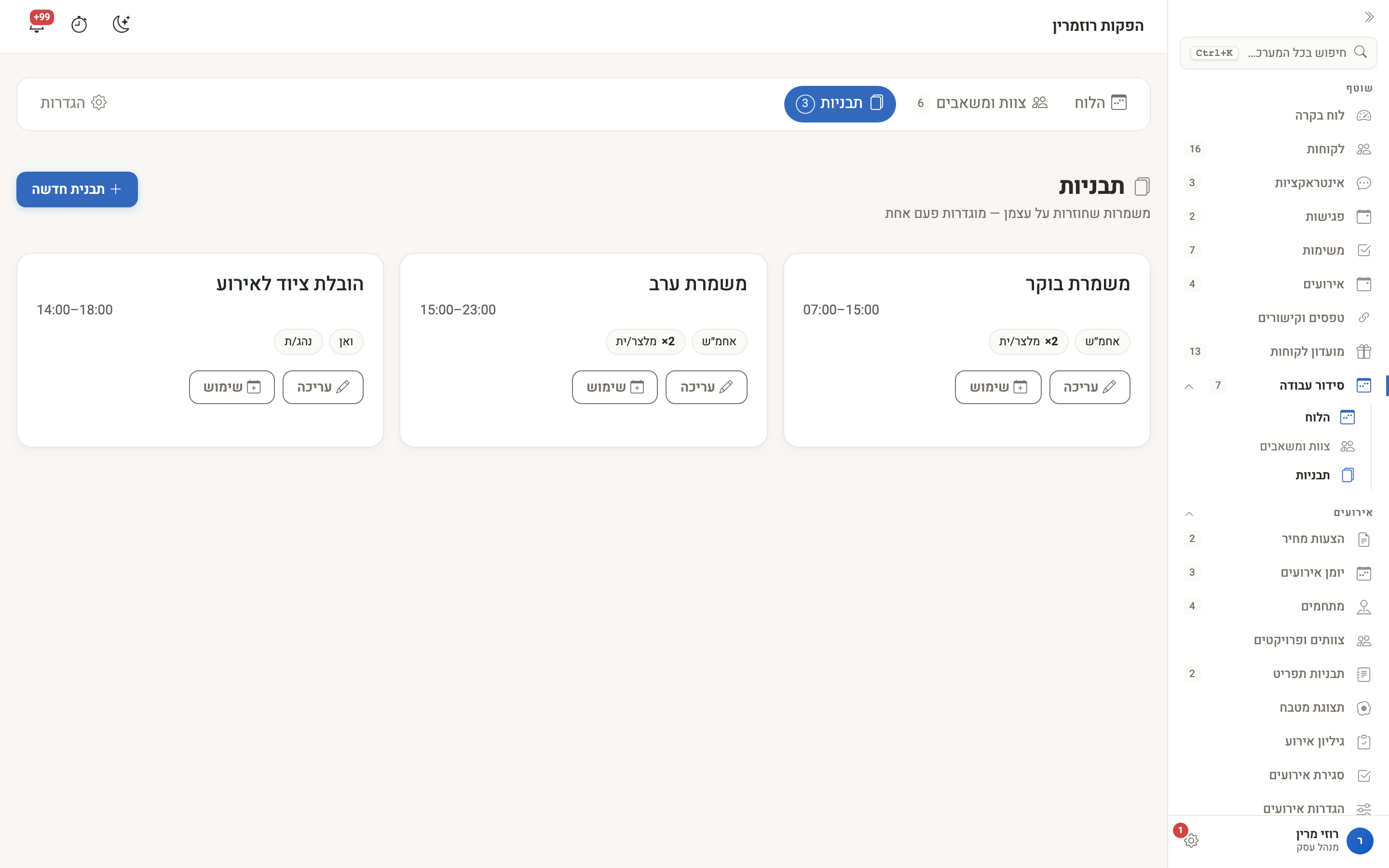Click the ואן tag chip

tap(346, 342)
